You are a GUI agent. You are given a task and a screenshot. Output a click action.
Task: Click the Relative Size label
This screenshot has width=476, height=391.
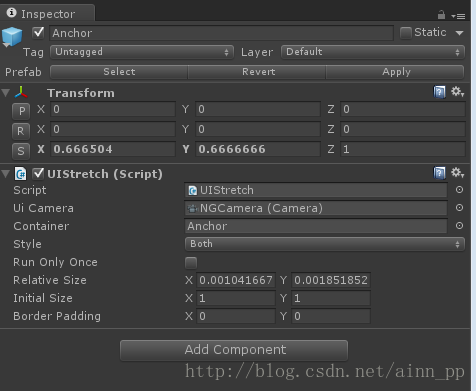tap(50, 280)
